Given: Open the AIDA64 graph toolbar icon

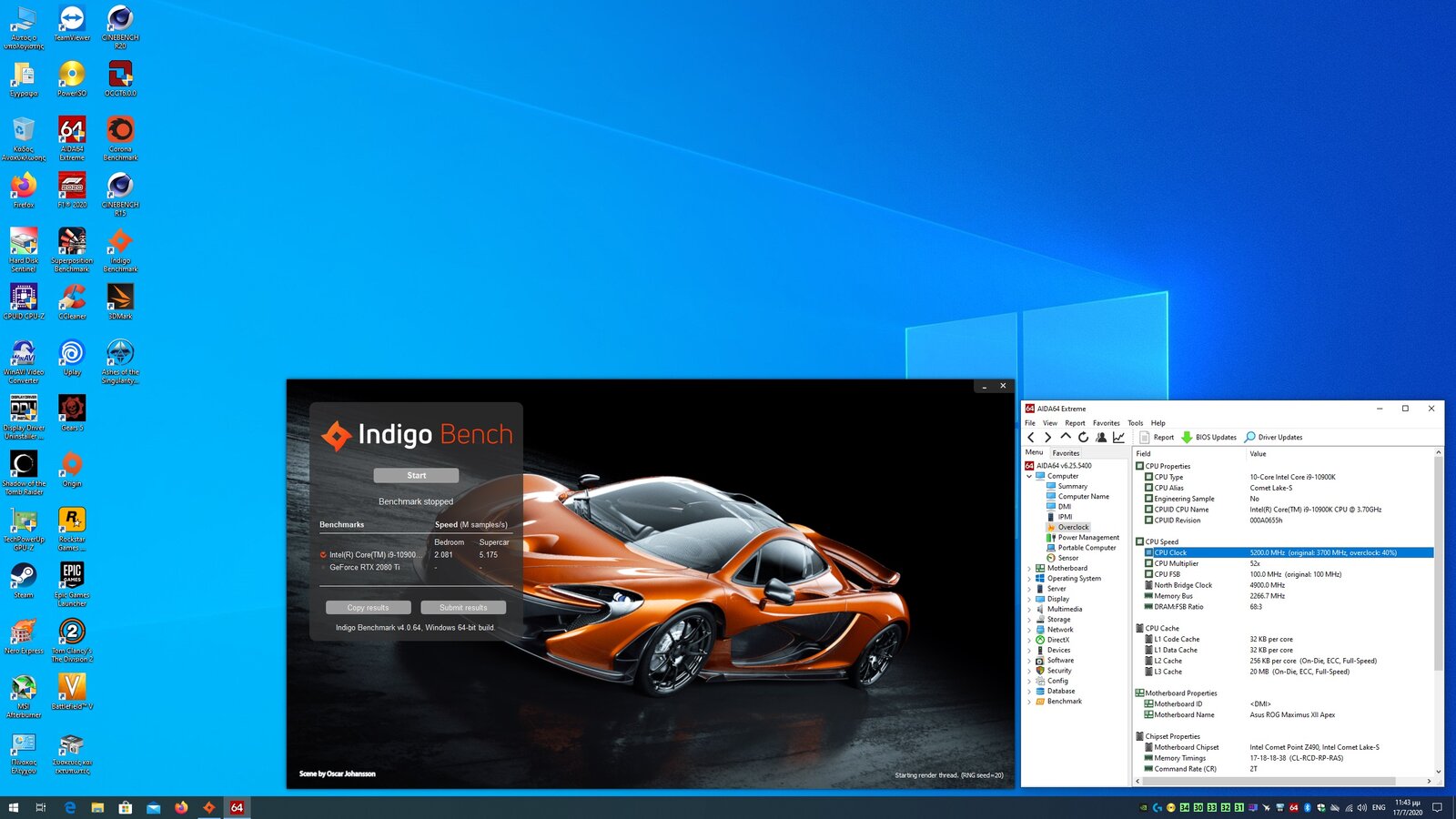Looking at the screenshot, I should (1118, 438).
